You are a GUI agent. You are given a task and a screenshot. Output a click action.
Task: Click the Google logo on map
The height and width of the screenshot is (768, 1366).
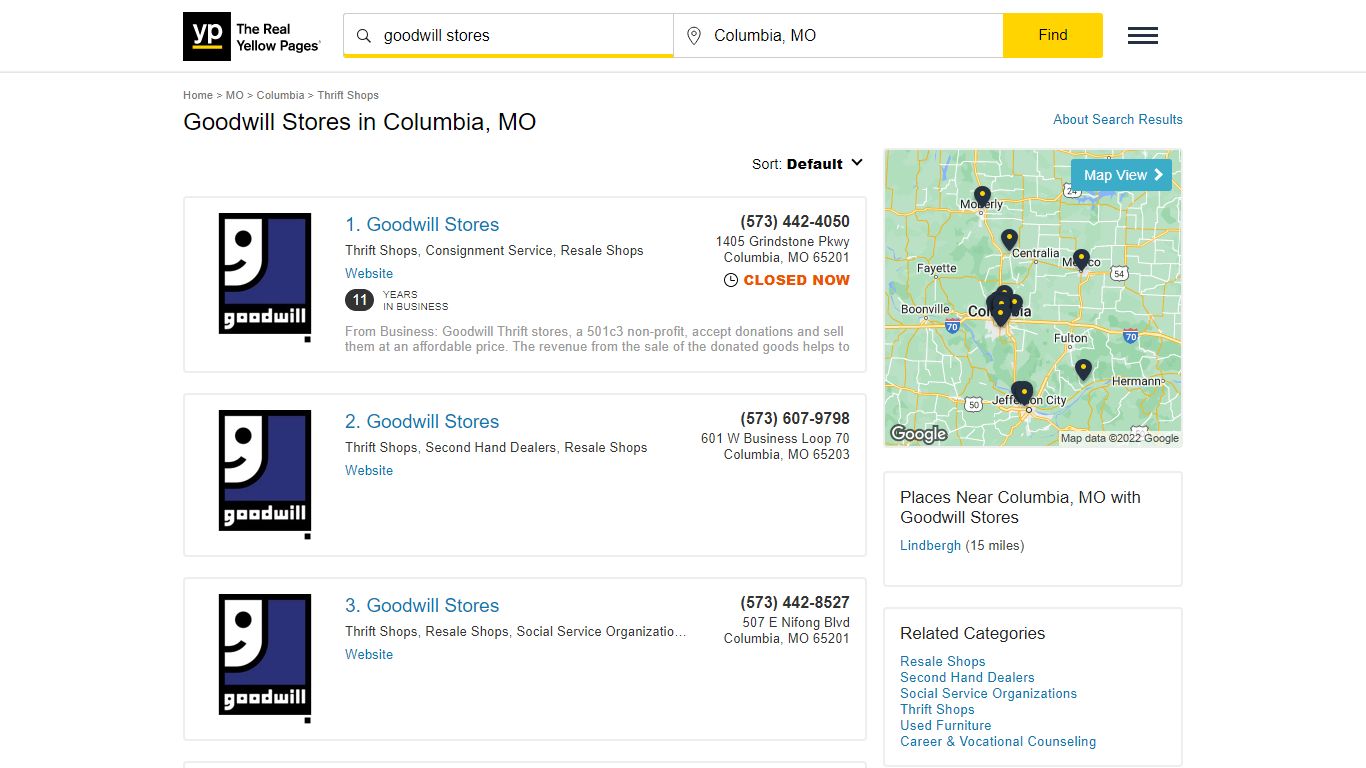(x=918, y=434)
